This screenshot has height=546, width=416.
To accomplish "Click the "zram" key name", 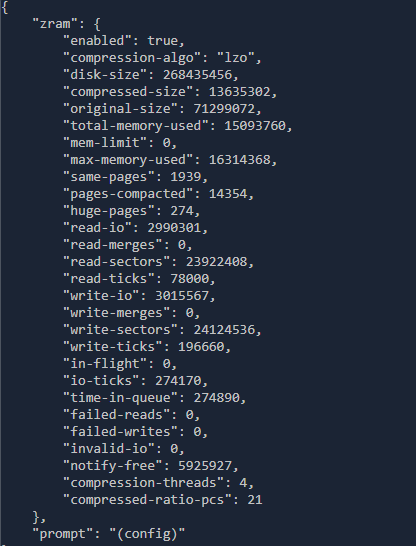I will click(55, 24).
